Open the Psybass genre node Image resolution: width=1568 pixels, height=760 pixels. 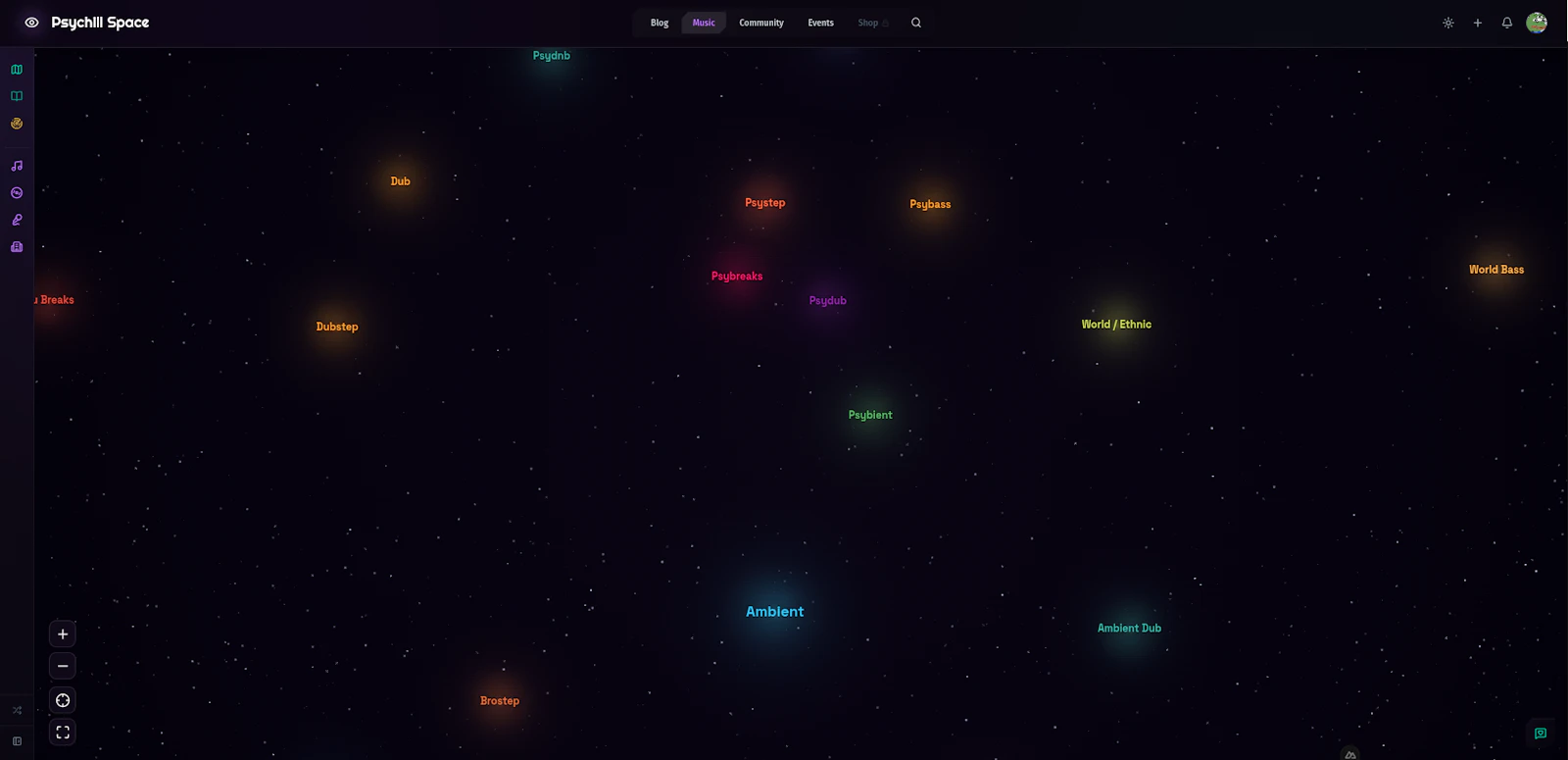(x=930, y=205)
